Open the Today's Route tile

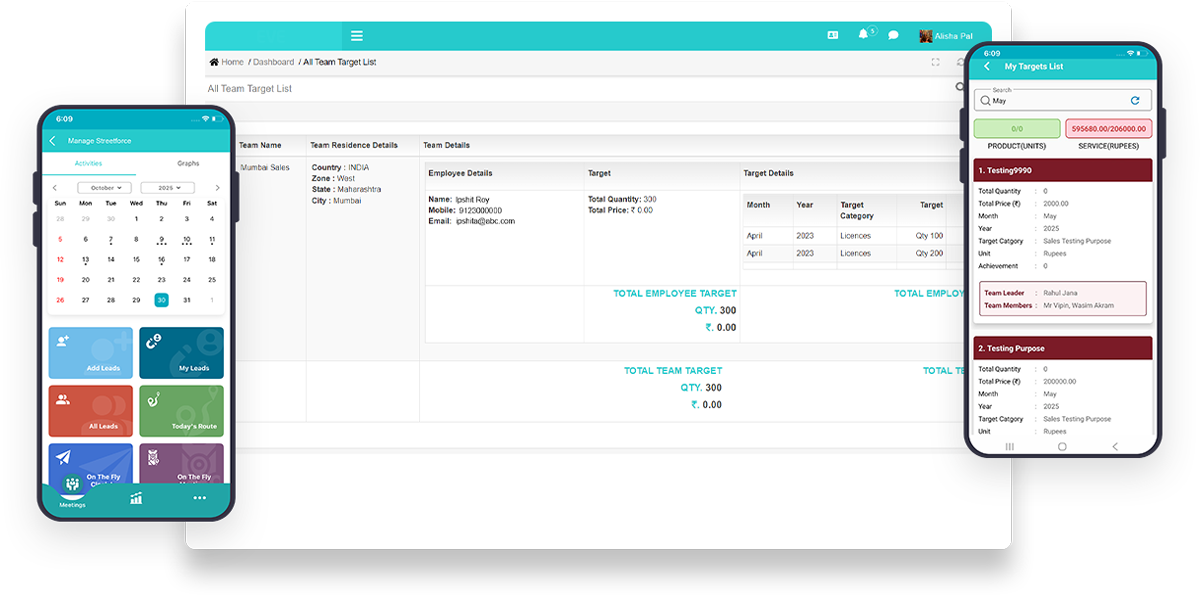coord(181,411)
